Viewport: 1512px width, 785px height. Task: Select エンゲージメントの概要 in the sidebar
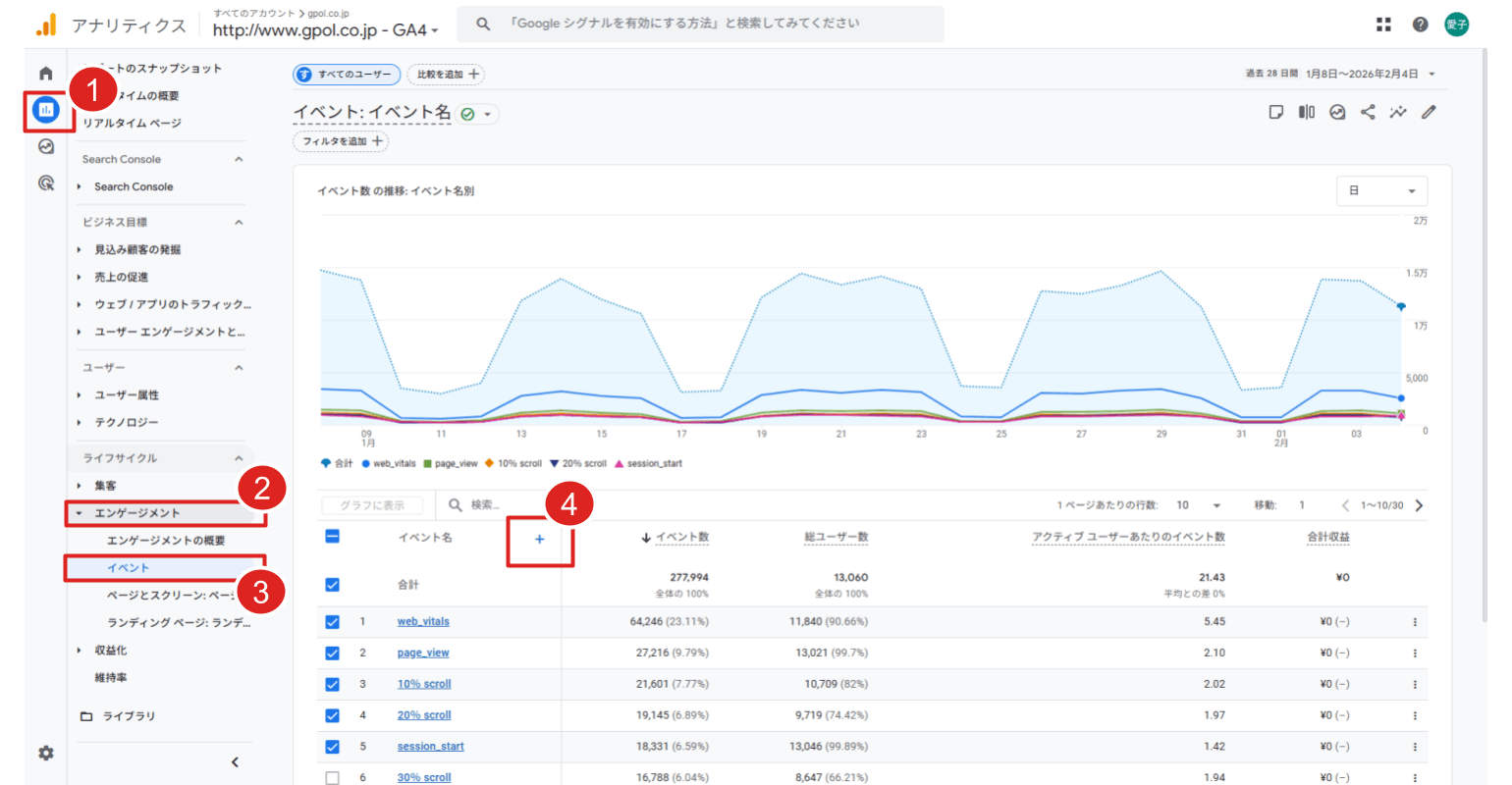pos(166,541)
